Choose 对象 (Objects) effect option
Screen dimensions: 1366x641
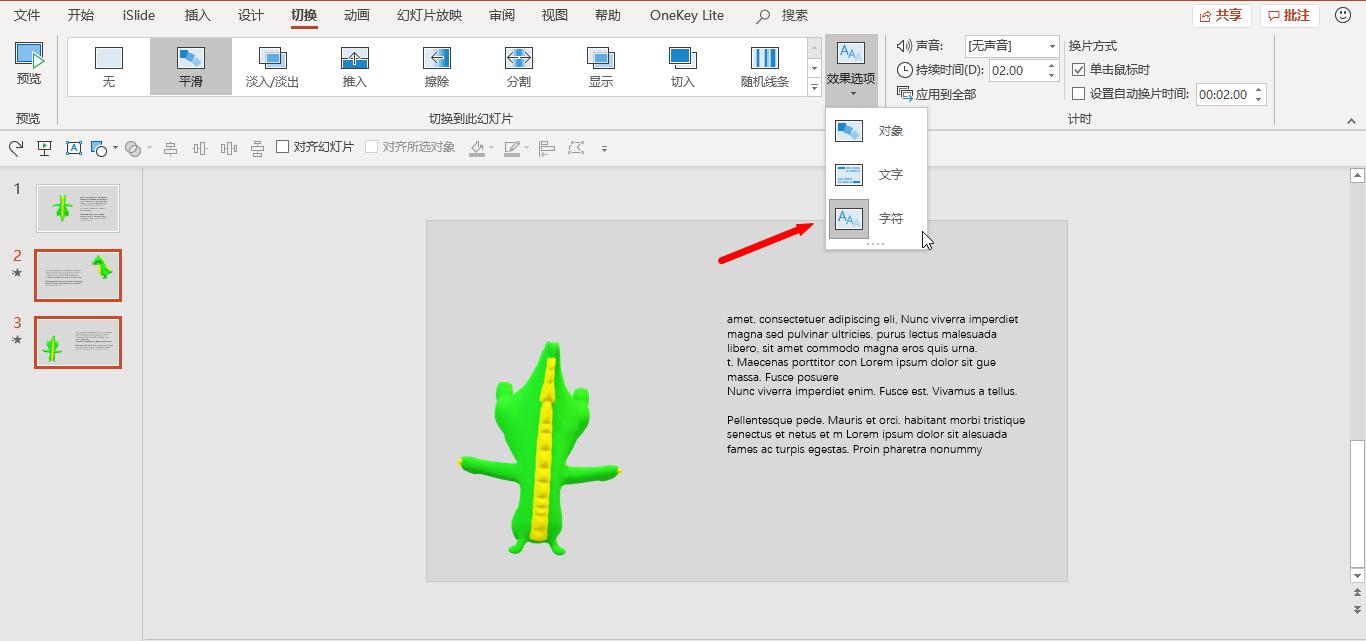click(877, 131)
